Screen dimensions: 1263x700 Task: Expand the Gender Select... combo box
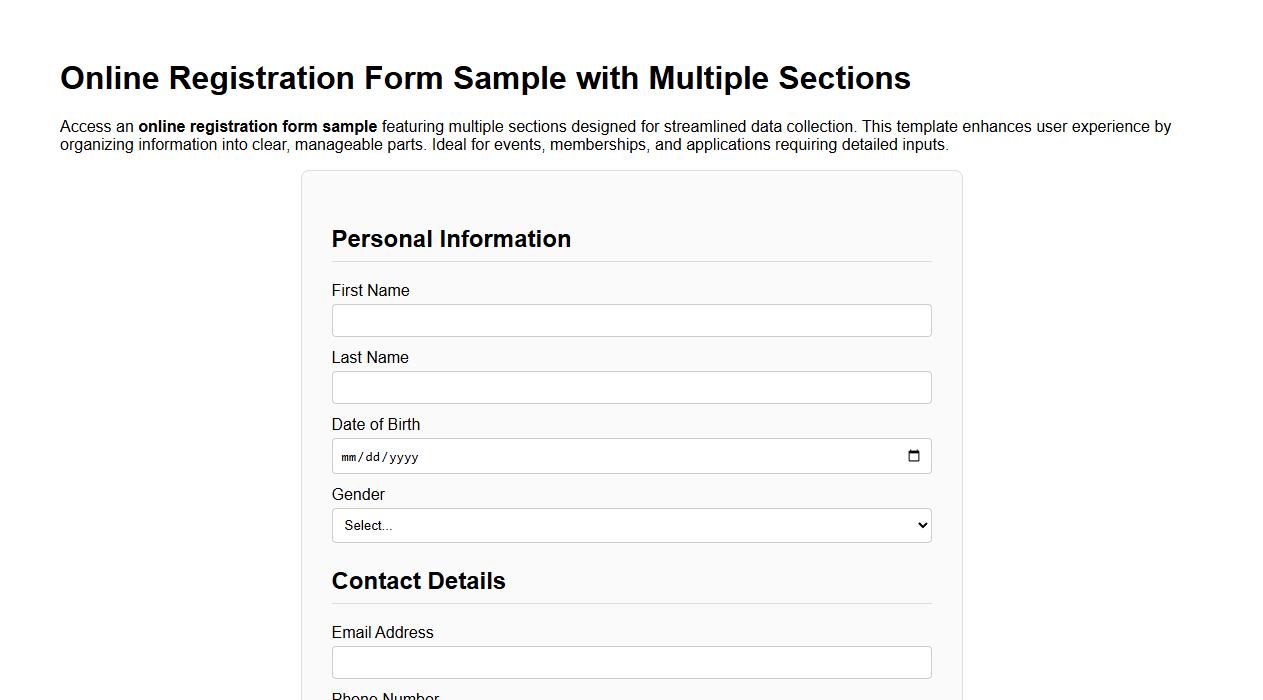[x=631, y=524]
